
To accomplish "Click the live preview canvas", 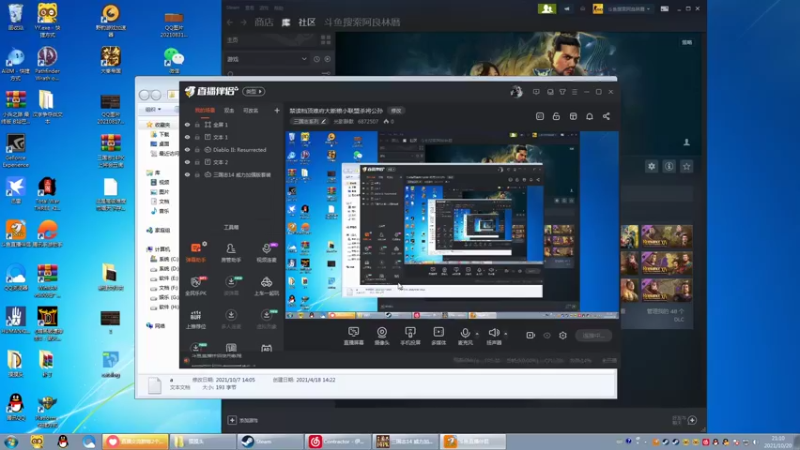I will point(452,225).
